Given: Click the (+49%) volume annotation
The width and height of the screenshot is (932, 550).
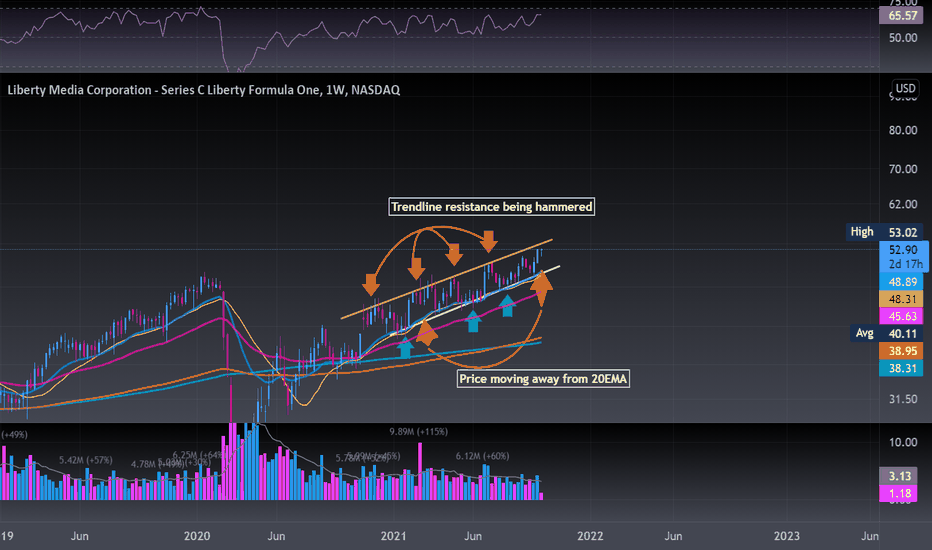Looking at the screenshot, I should pos(14,435).
